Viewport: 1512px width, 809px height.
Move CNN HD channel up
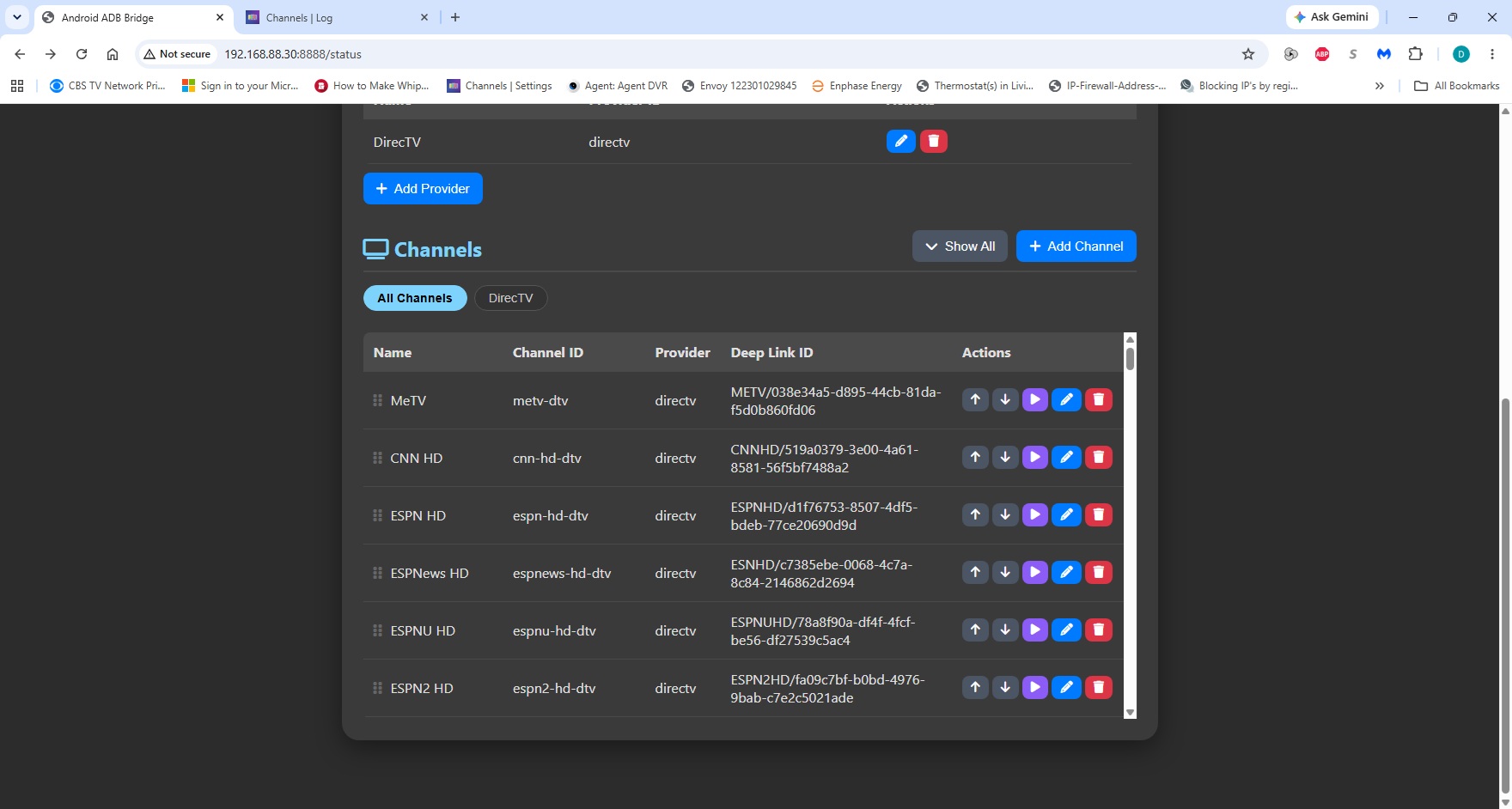coord(975,457)
